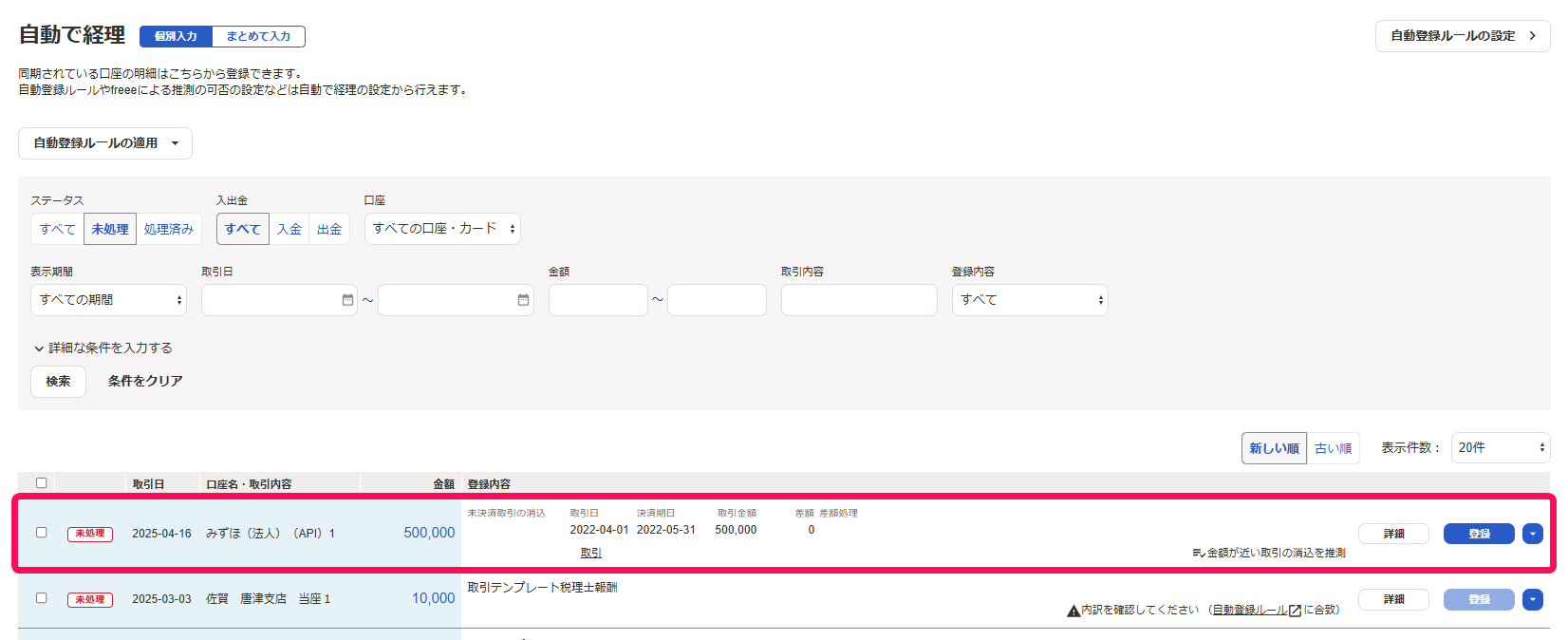
Task: Open the 自動登録ルール link
Action: pyautogui.click(x=1249, y=611)
